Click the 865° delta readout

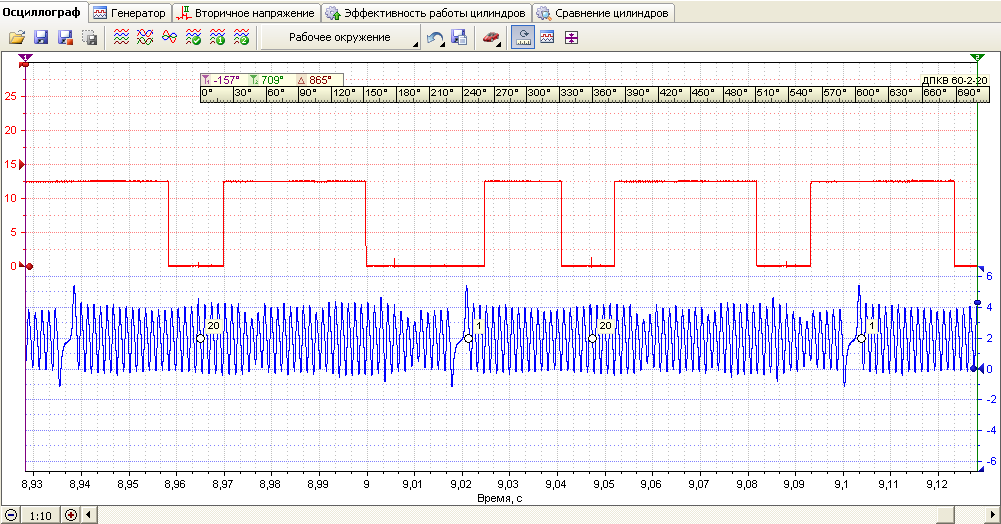pyautogui.click(x=315, y=80)
